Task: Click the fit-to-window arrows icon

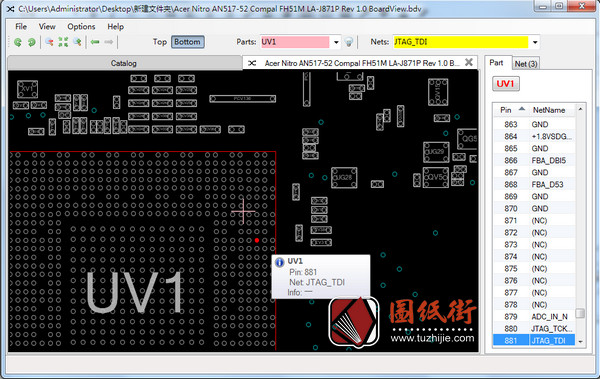Action: [63, 42]
